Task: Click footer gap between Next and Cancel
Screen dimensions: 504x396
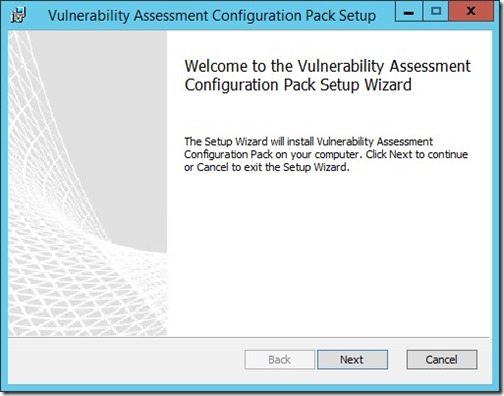Action: [x=397, y=360]
